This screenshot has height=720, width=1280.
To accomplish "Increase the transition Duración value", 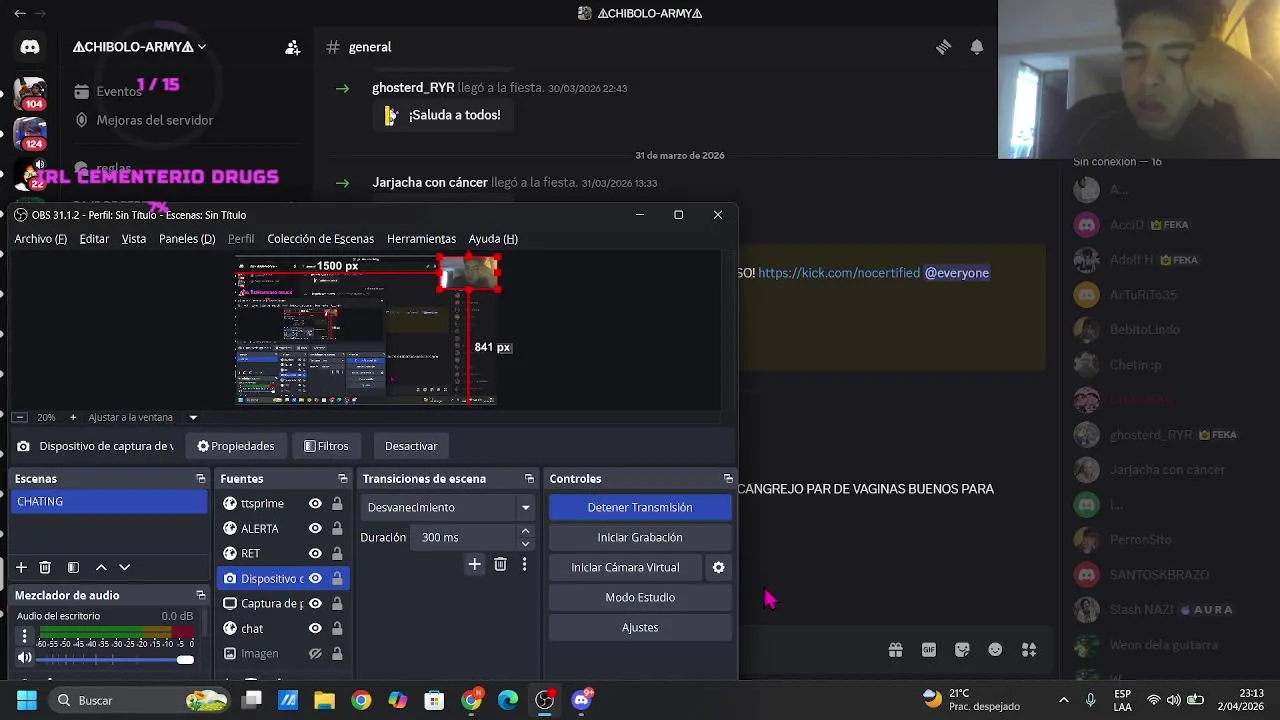I will click(526, 531).
